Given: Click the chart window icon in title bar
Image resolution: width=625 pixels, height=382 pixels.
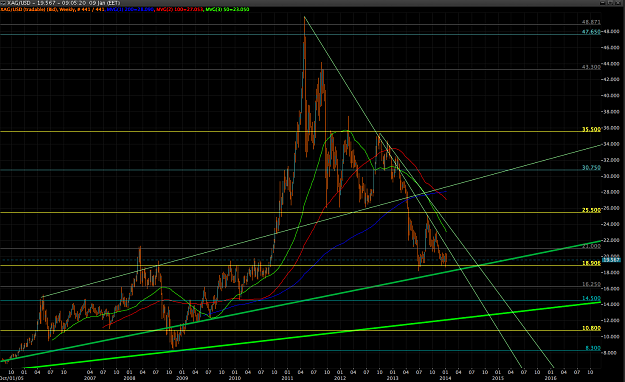Looking at the screenshot, I should click(4, 3).
